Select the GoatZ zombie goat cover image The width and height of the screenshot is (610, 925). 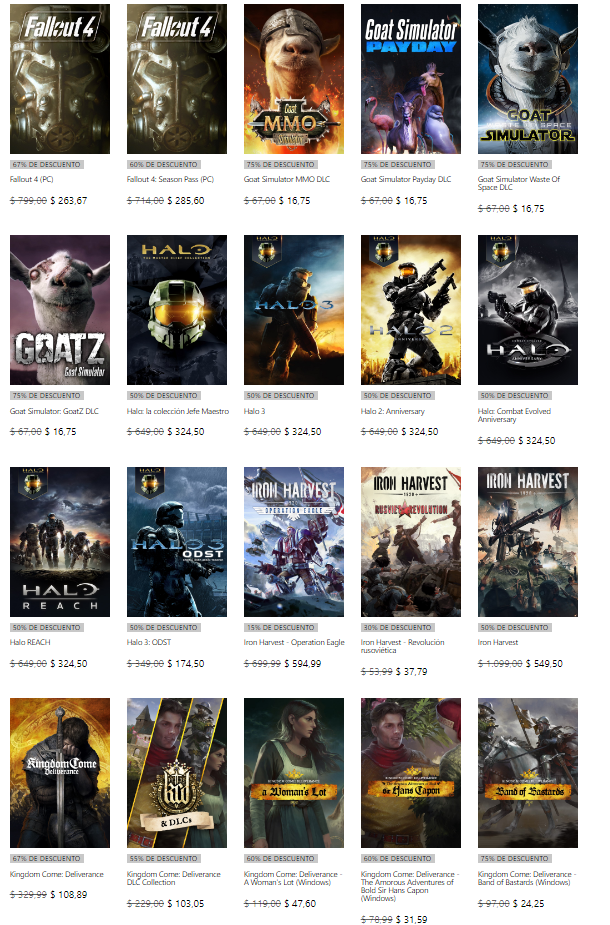[x=59, y=310]
